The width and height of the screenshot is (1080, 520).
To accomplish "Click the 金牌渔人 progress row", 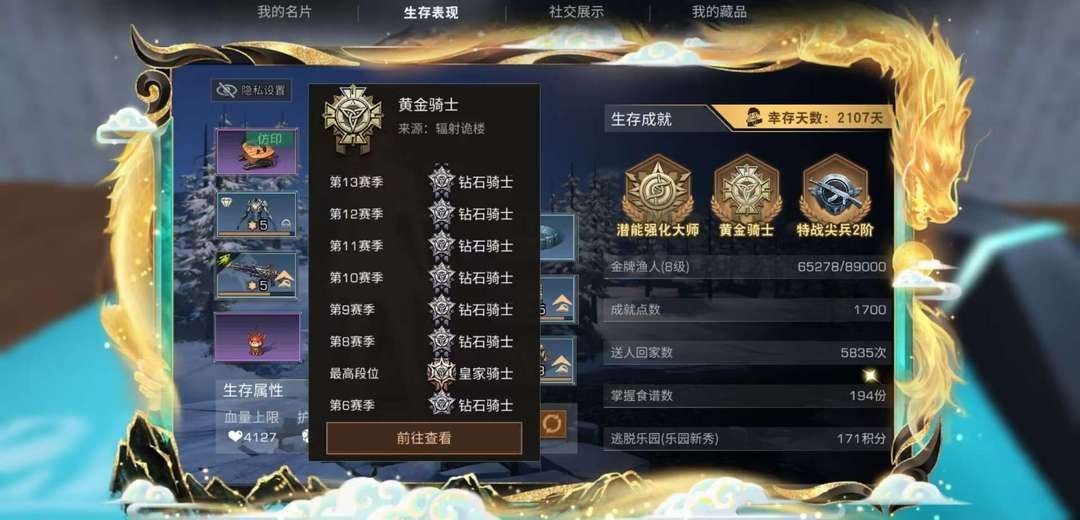I will coord(747,267).
